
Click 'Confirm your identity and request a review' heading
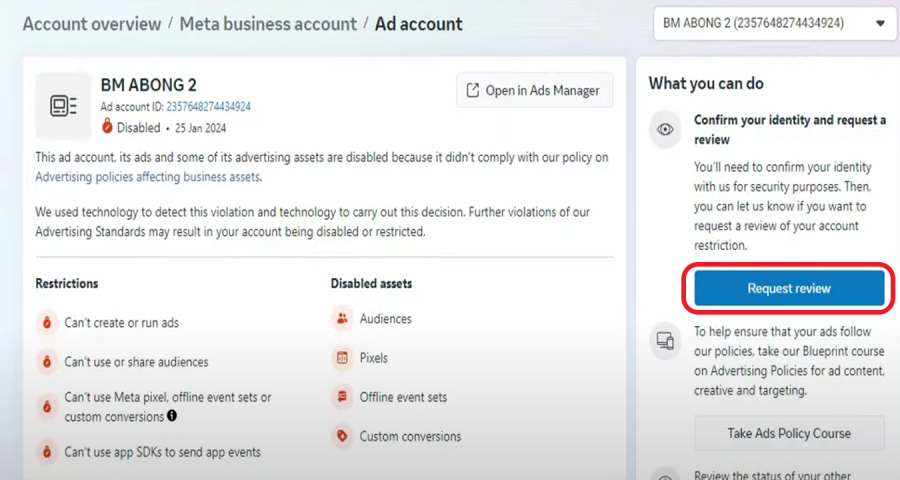[790, 130]
